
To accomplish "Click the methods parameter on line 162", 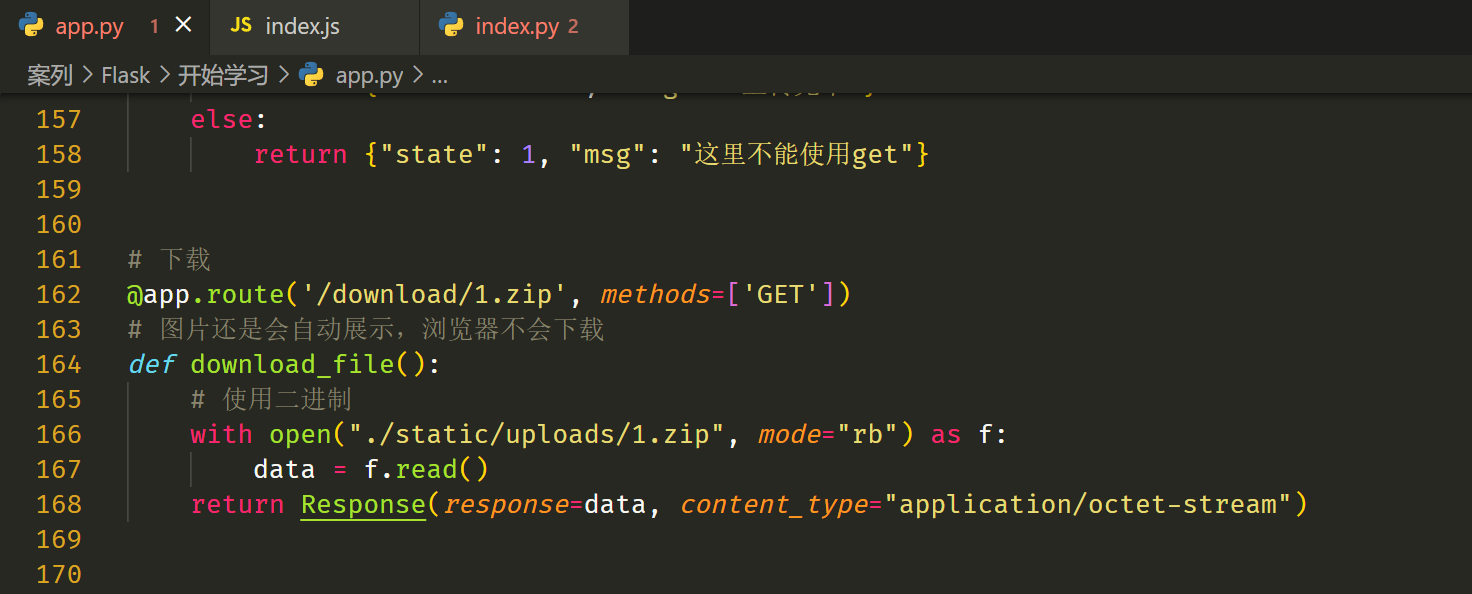I will coord(655,295).
